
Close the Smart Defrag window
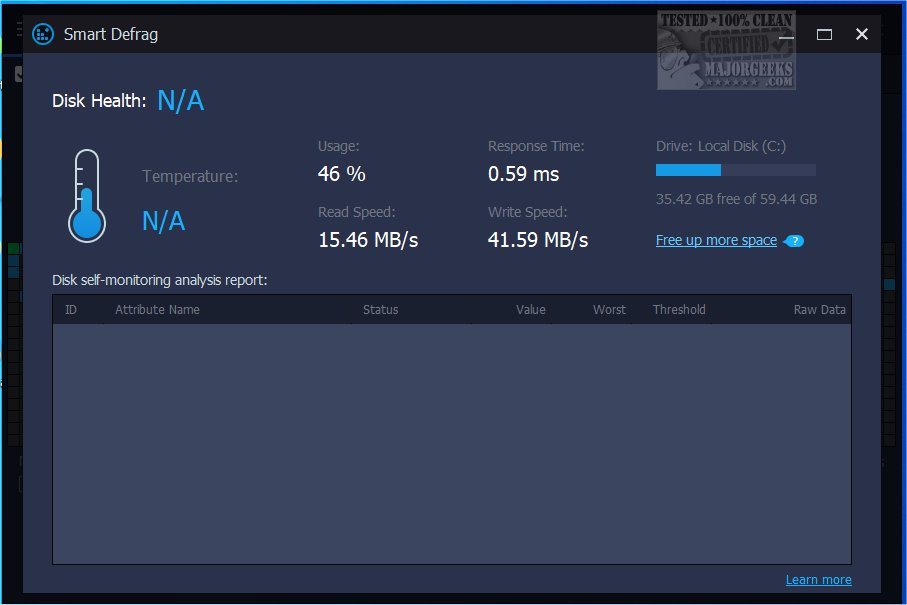click(x=862, y=34)
